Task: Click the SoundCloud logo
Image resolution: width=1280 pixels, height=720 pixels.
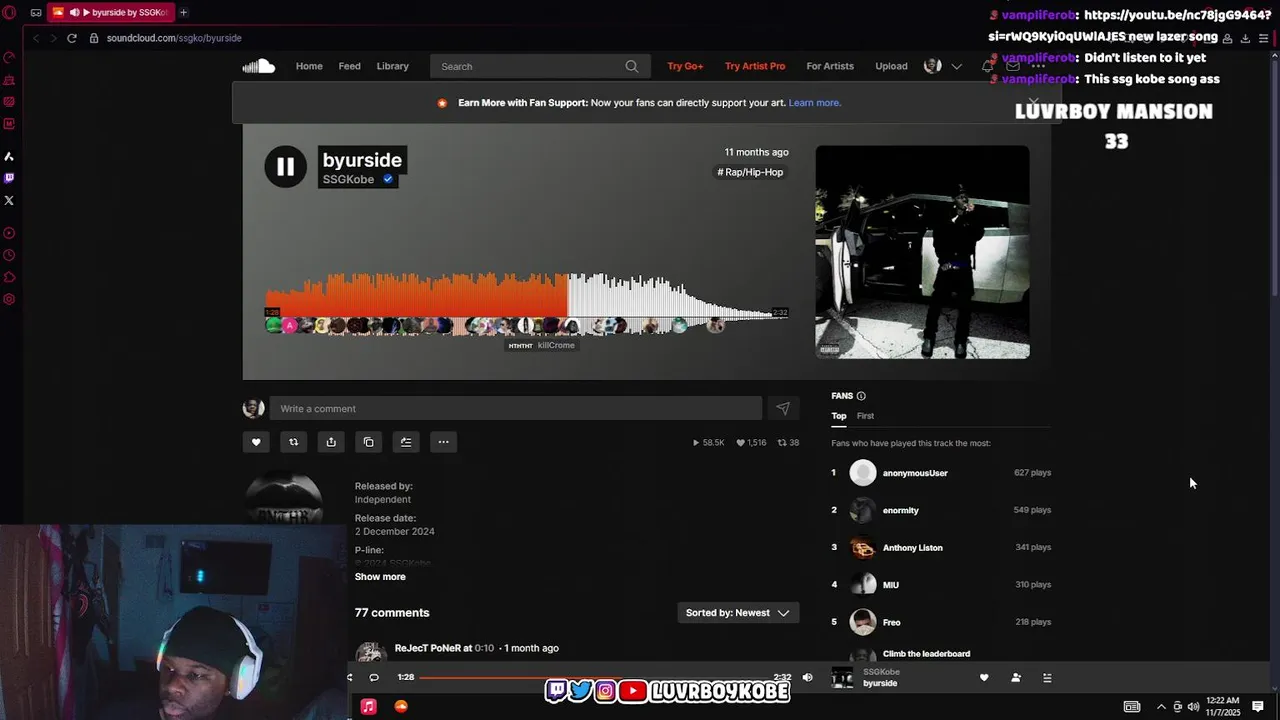Action: coord(258,66)
